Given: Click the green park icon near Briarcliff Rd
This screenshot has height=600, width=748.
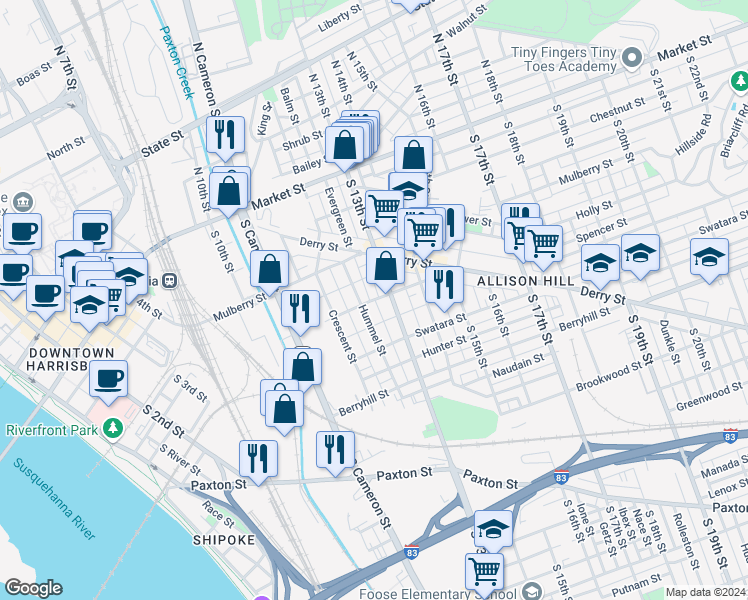Looking at the screenshot, I should (x=739, y=82).
